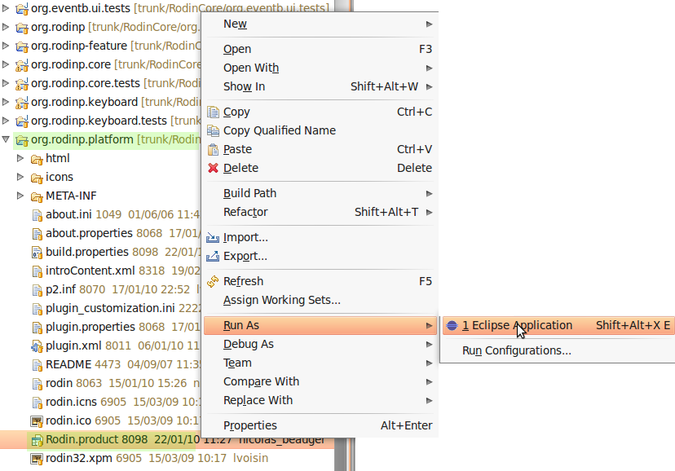Viewport: 675px width, 471px height.
Task: Click the Import icon in menu
Action: (x=213, y=237)
